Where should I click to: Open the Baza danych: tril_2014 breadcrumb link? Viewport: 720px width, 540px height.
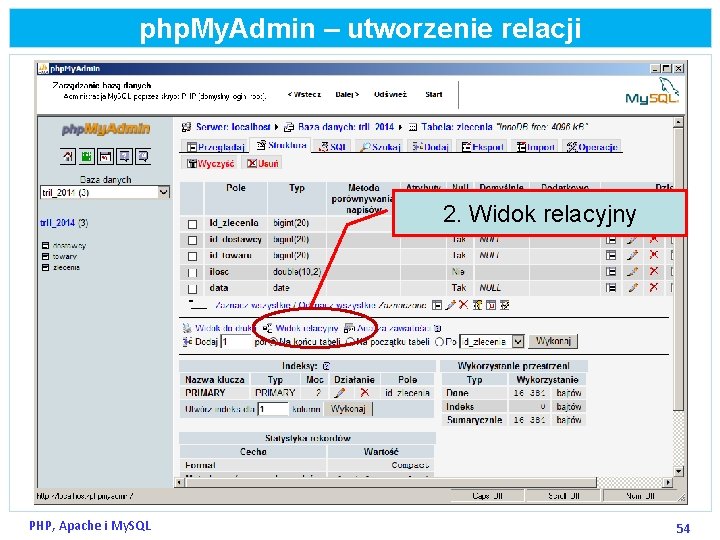pos(346,127)
